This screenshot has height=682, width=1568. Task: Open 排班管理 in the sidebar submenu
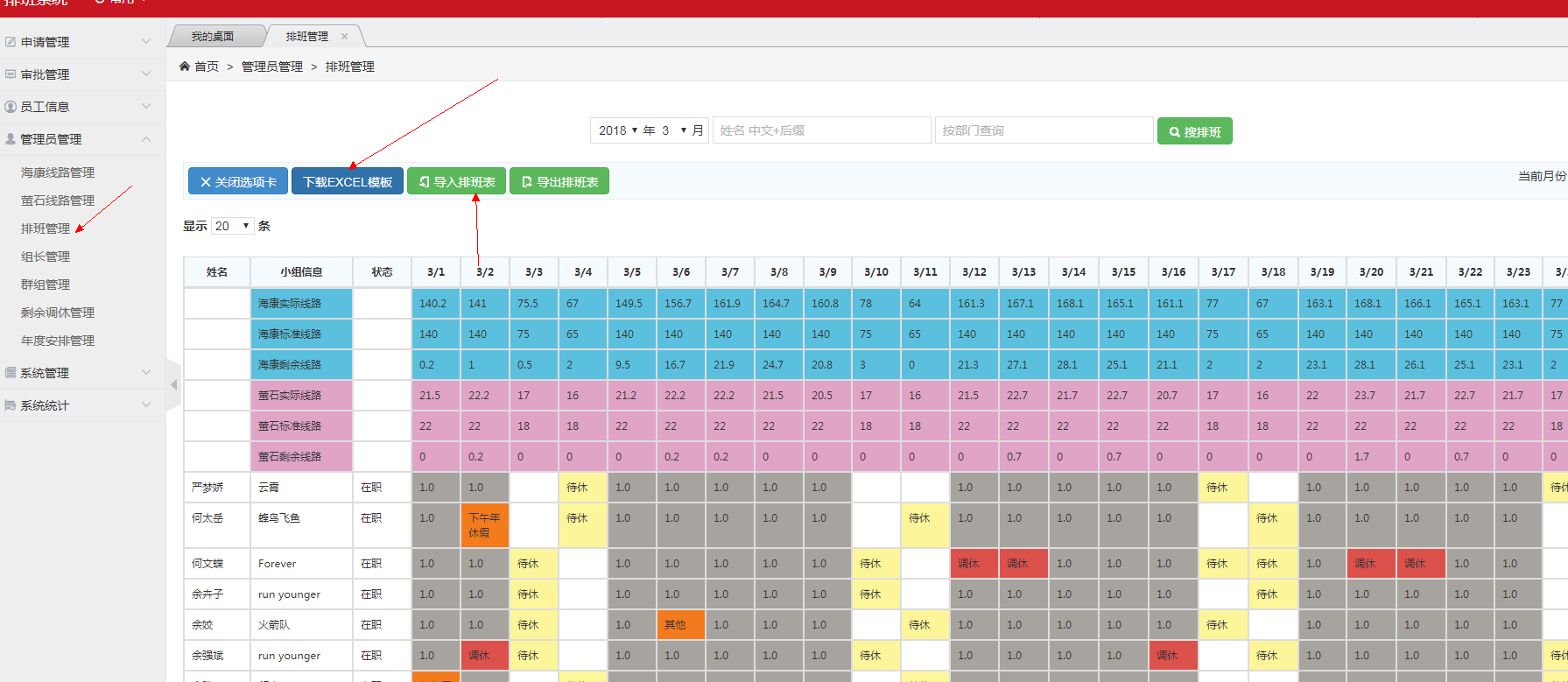(46, 229)
